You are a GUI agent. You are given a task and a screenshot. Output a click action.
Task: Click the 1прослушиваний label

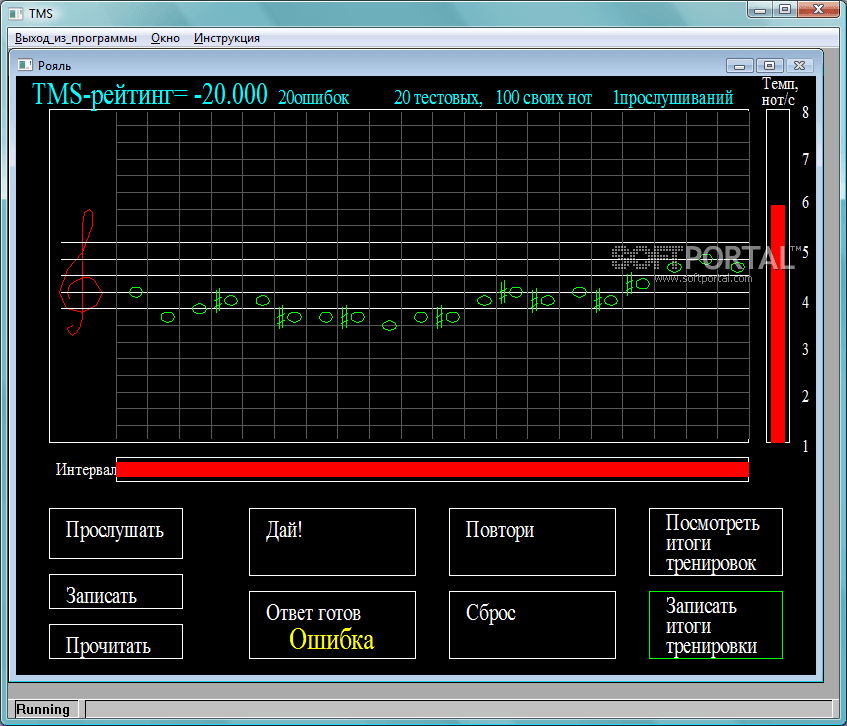click(x=673, y=98)
